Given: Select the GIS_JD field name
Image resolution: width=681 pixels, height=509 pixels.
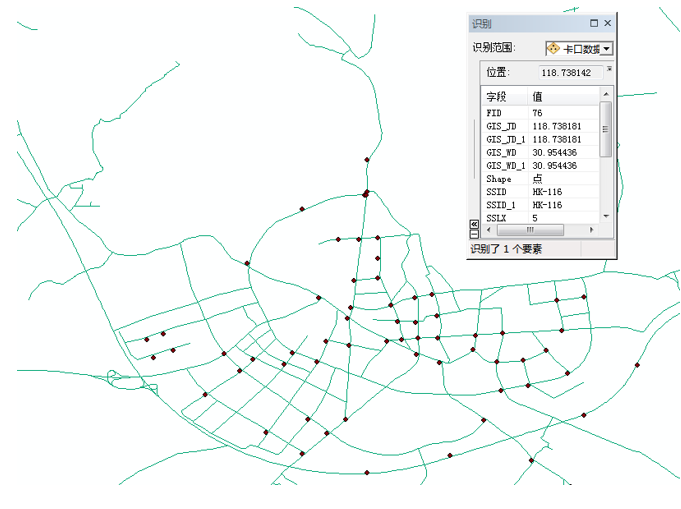Looking at the screenshot, I should (501, 126).
